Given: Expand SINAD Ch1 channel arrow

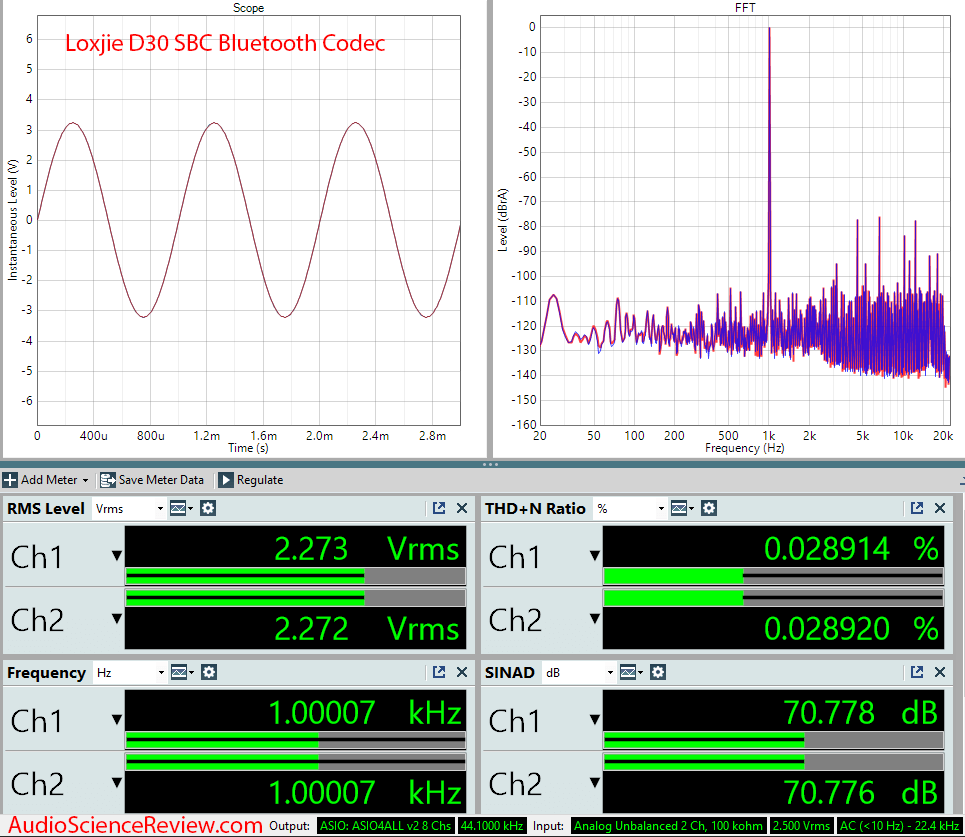Looking at the screenshot, I should coord(595,719).
